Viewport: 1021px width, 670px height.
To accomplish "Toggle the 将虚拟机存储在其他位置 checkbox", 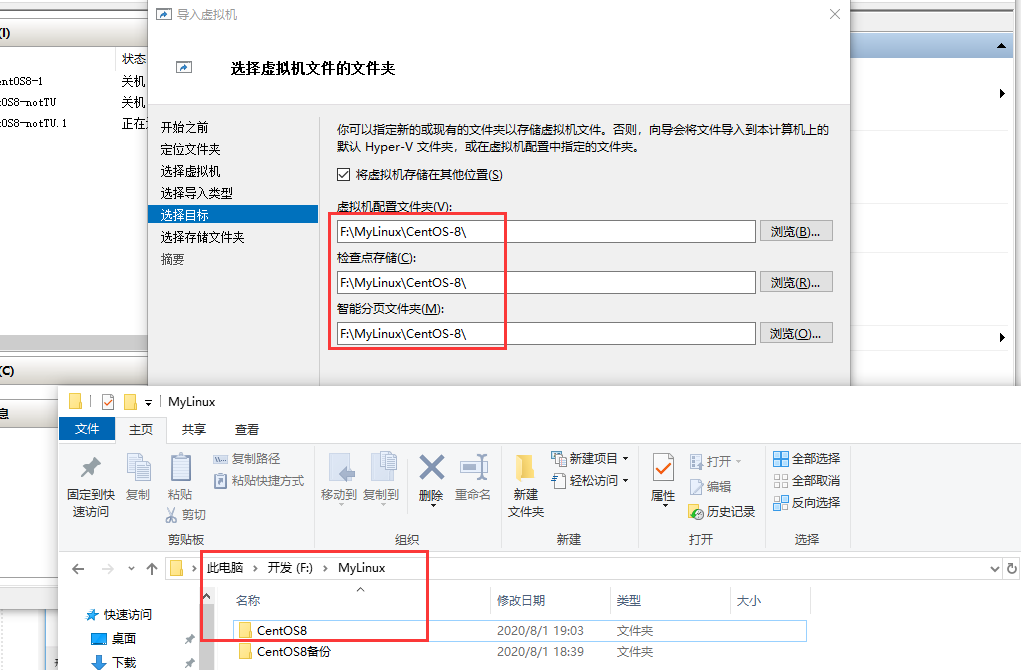I will coord(345,175).
